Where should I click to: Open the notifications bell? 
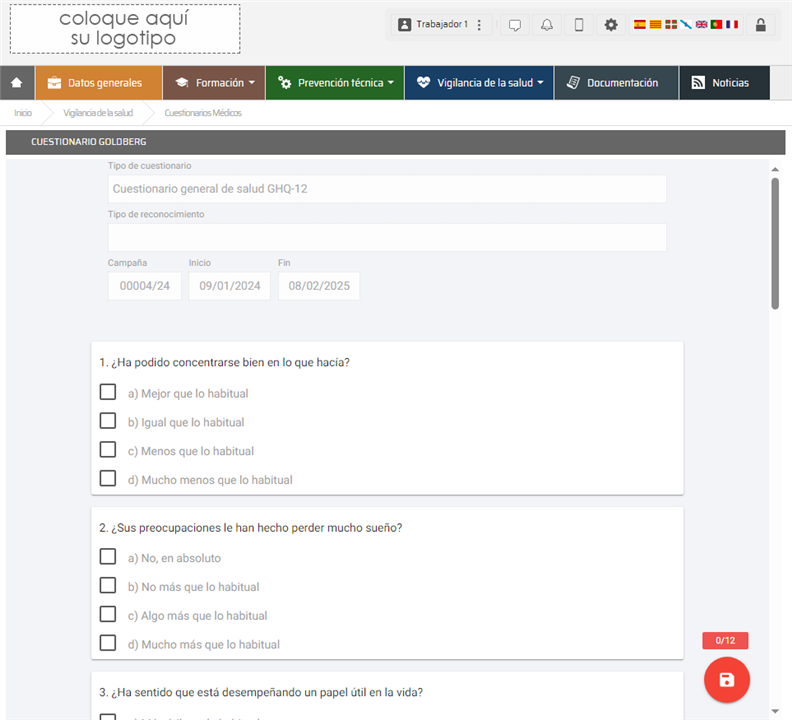(x=547, y=25)
